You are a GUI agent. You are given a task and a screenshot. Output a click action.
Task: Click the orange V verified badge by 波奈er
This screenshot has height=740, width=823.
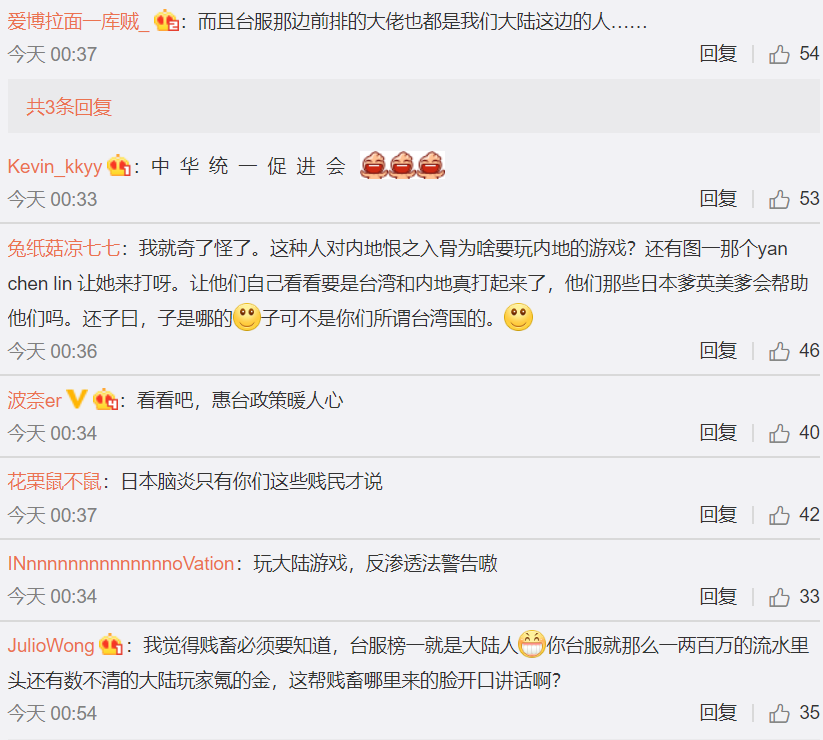coord(77,399)
